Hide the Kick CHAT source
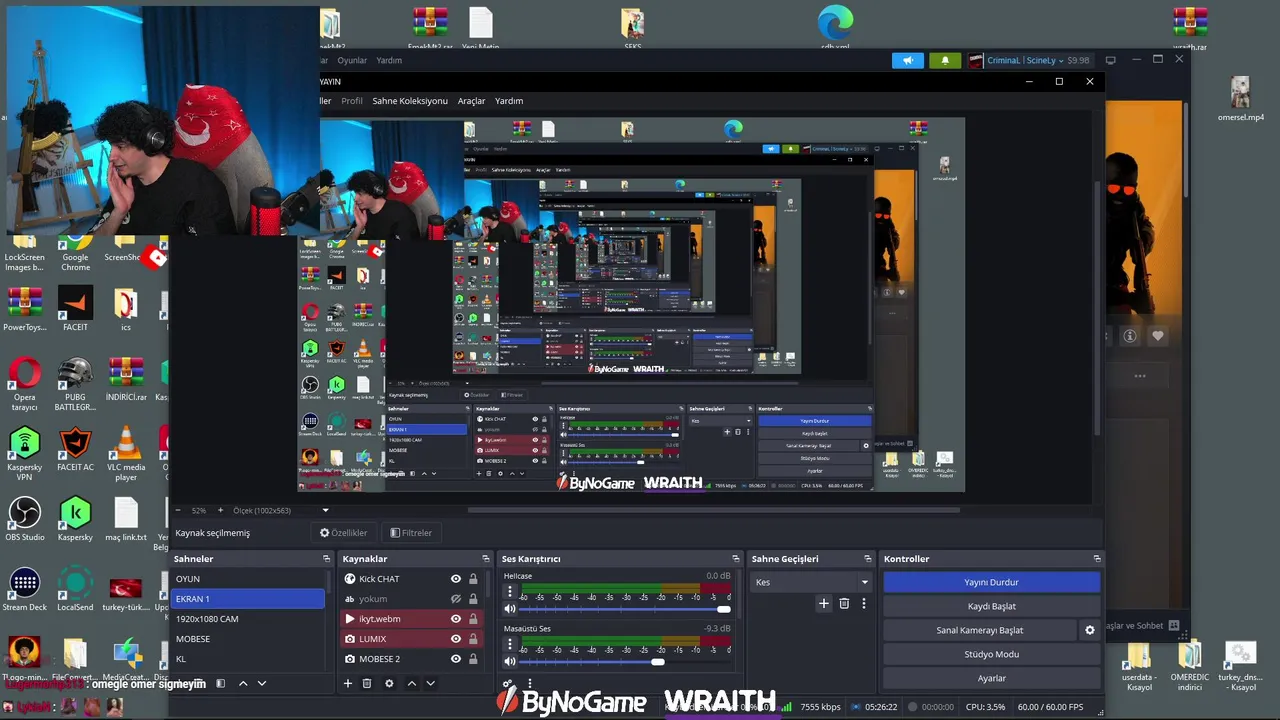Screen dimensions: 1280x720 (x=456, y=579)
